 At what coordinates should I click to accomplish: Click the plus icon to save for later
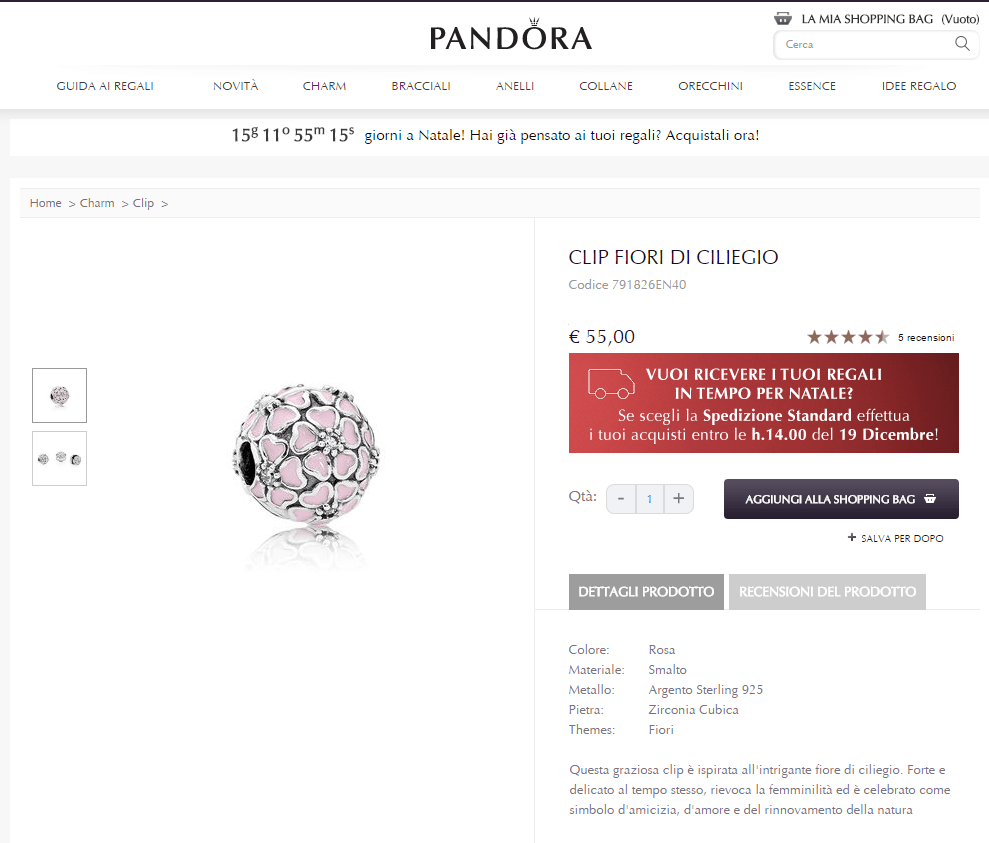(852, 538)
